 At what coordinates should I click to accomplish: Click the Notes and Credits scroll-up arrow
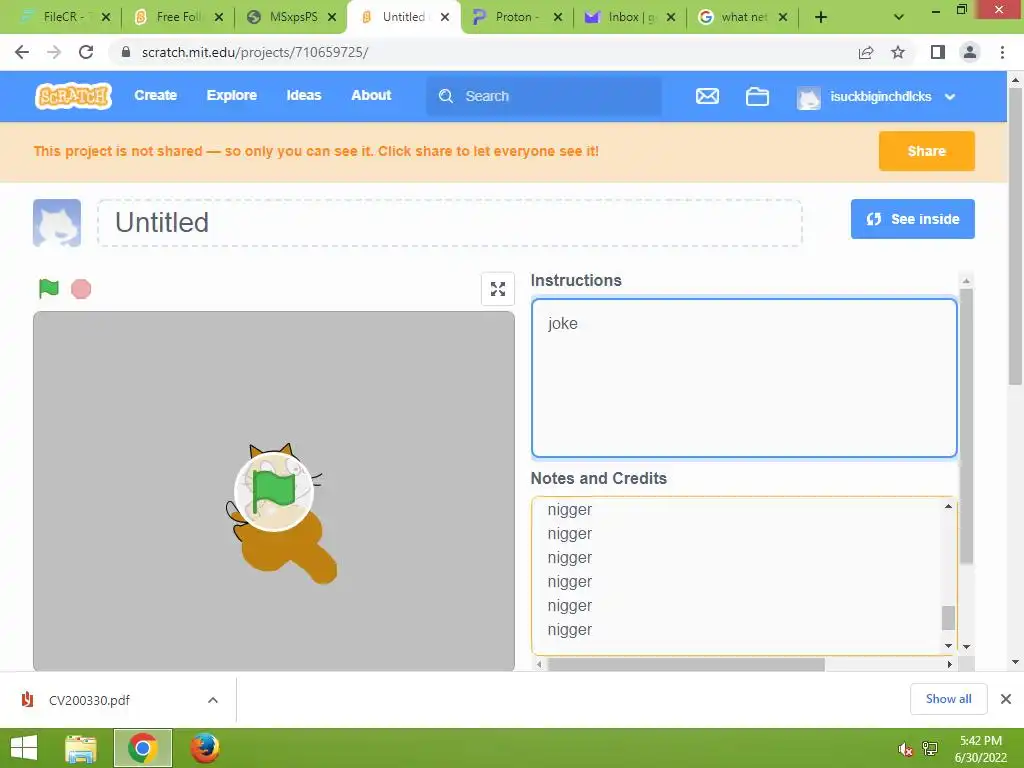(948, 507)
